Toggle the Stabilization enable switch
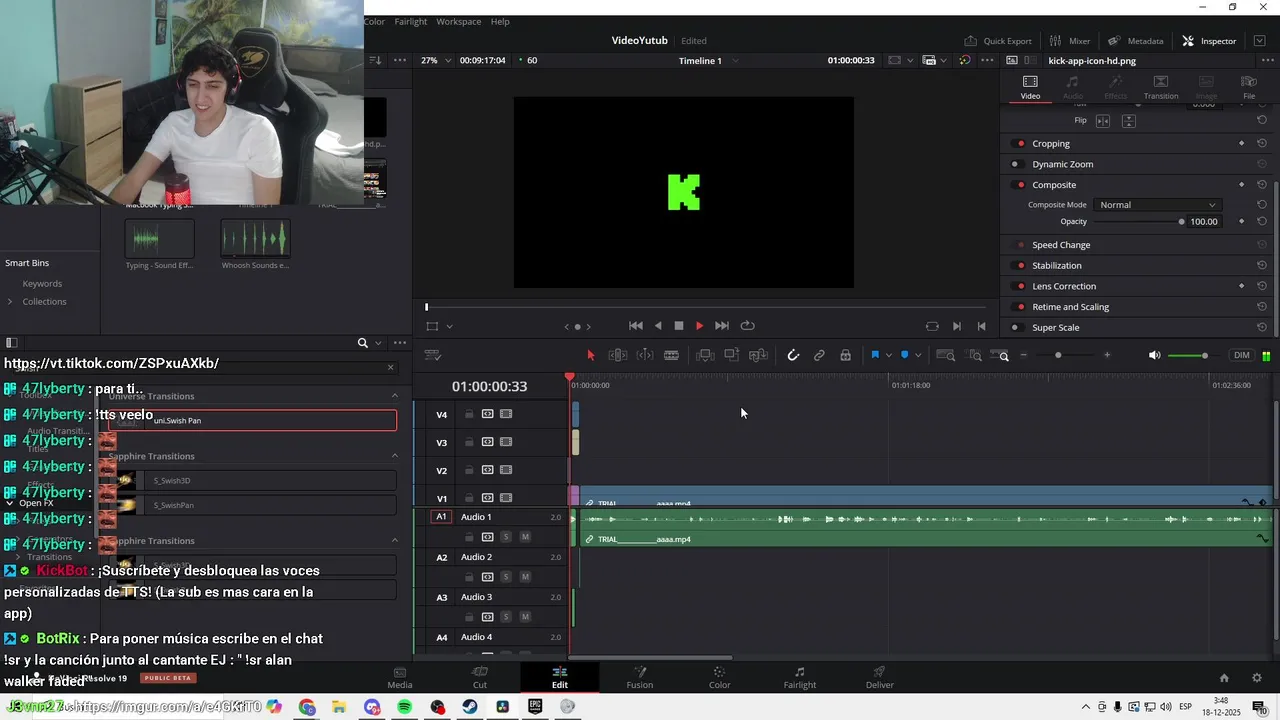1280x720 pixels. (x=1020, y=266)
